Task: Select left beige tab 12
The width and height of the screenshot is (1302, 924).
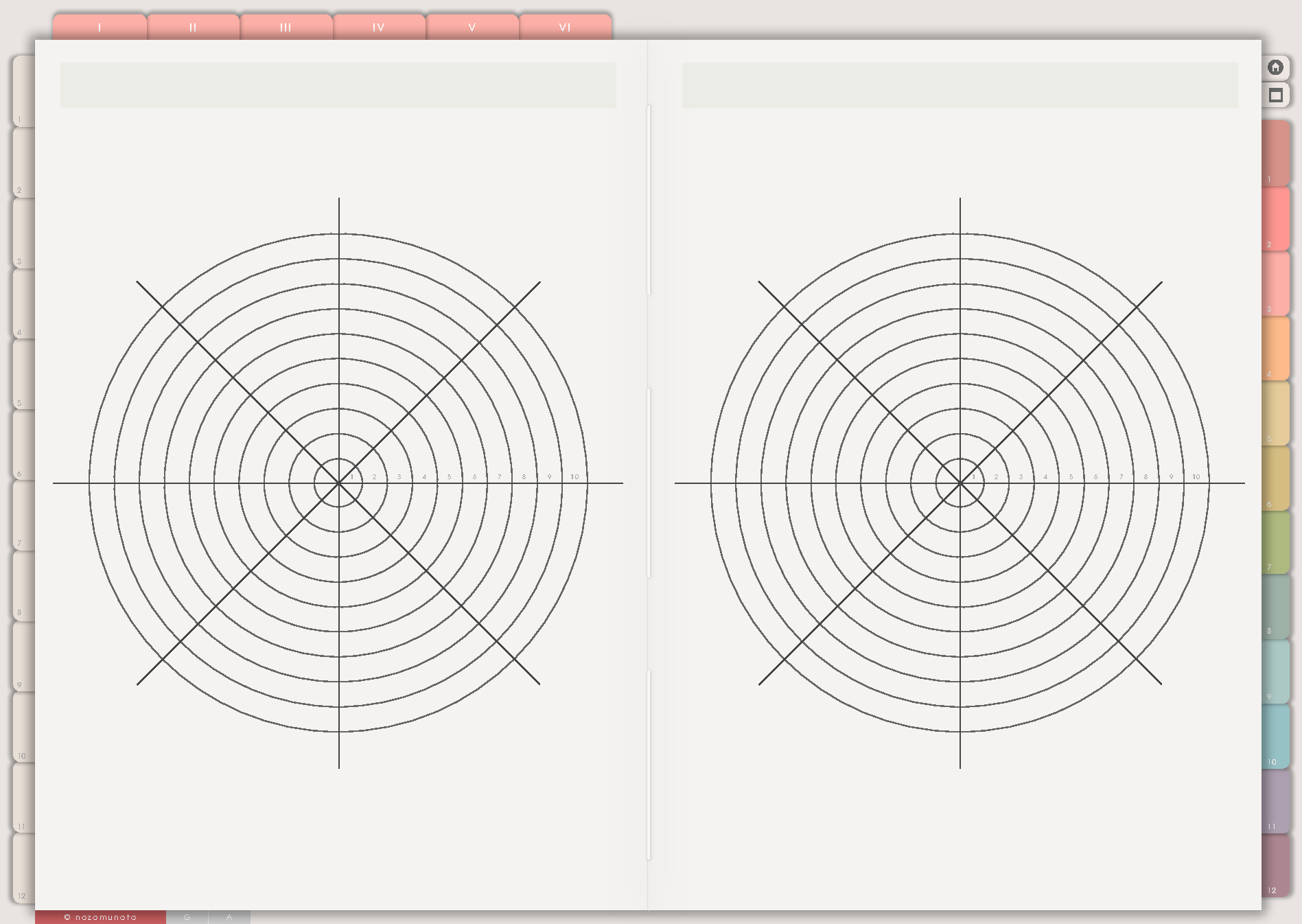Action: click(24, 868)
